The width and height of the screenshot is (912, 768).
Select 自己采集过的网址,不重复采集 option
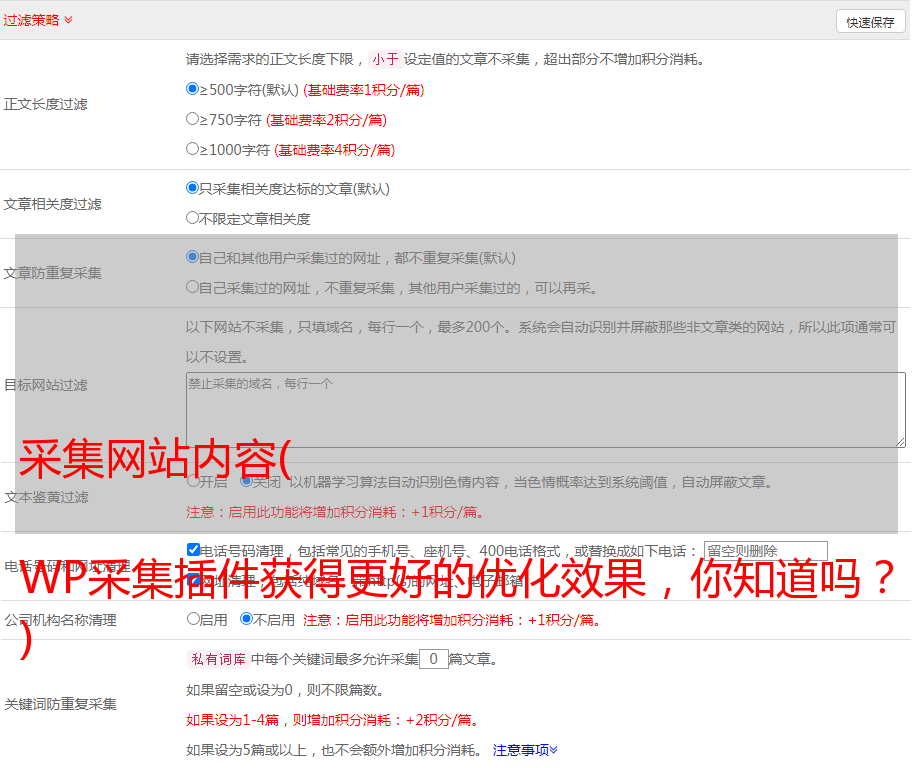192,286
